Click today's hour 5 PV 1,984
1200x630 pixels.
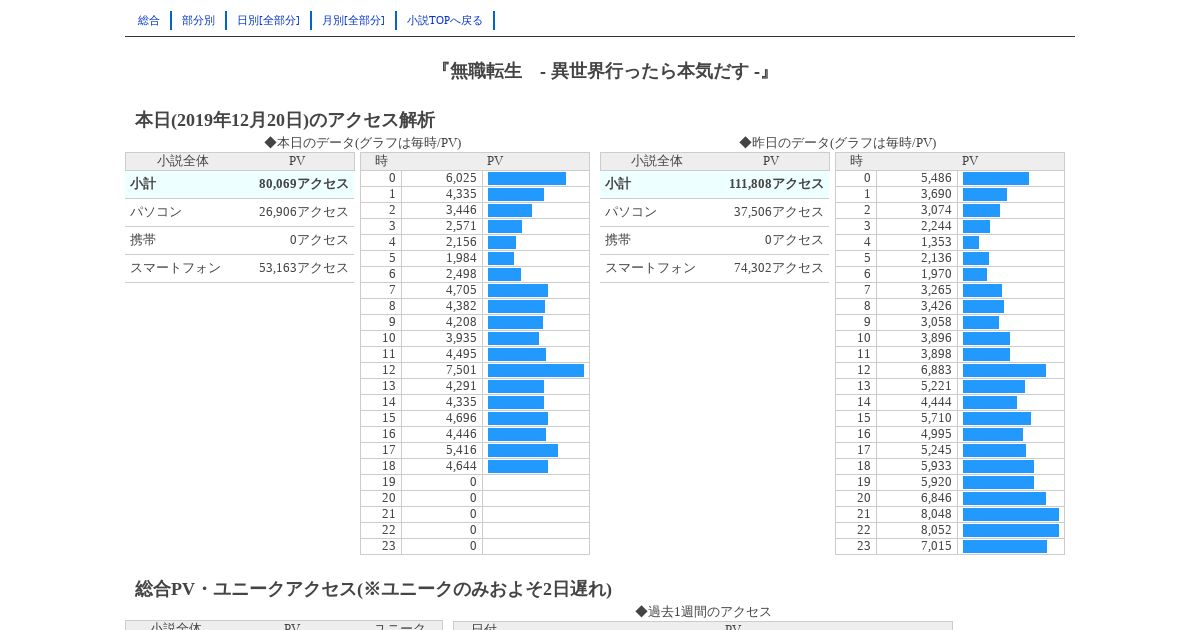[x=461, y=258]
